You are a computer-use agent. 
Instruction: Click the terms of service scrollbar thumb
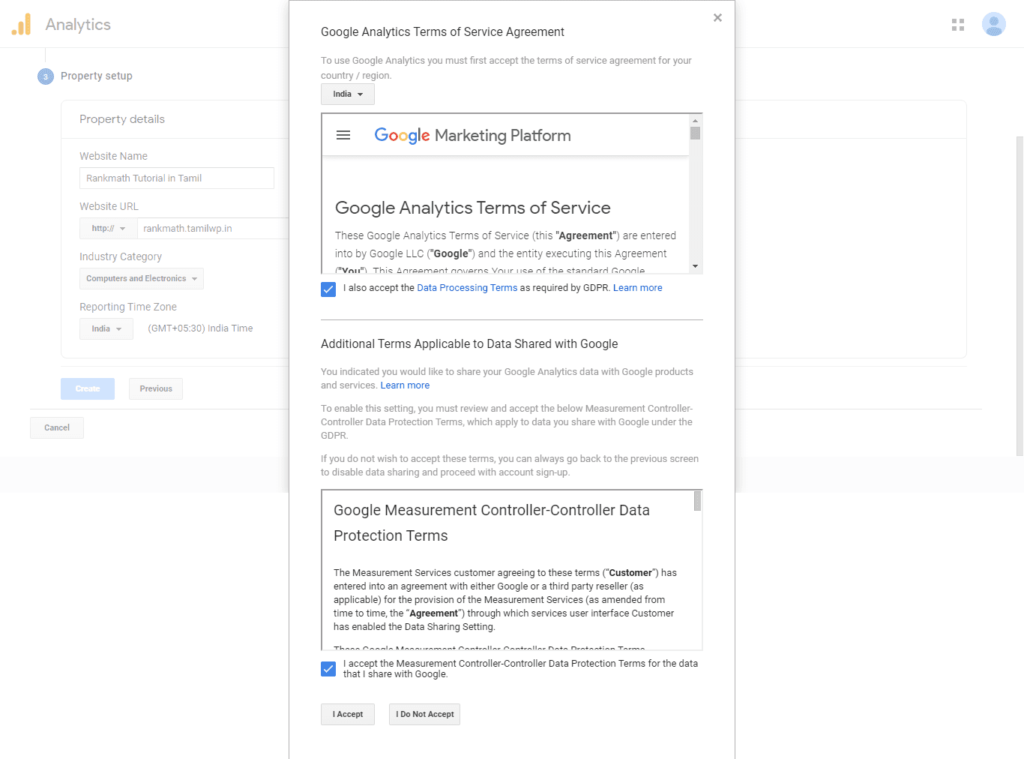click(695, 133)
